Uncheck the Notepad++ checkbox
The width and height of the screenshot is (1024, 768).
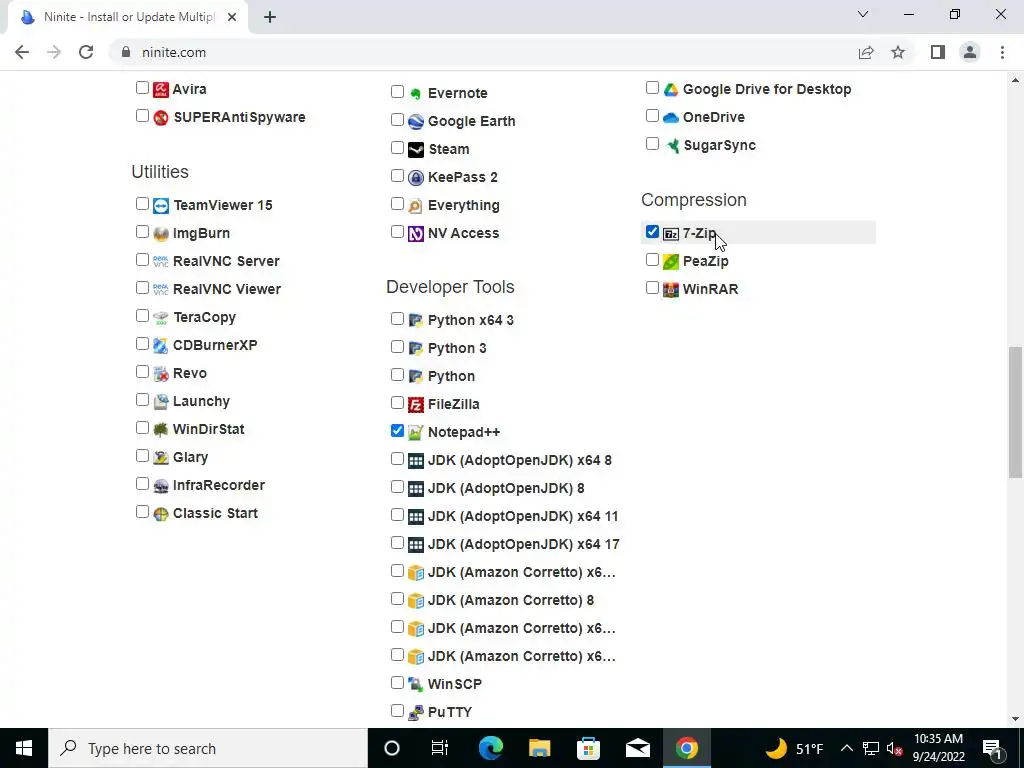(x=397, y=430)
